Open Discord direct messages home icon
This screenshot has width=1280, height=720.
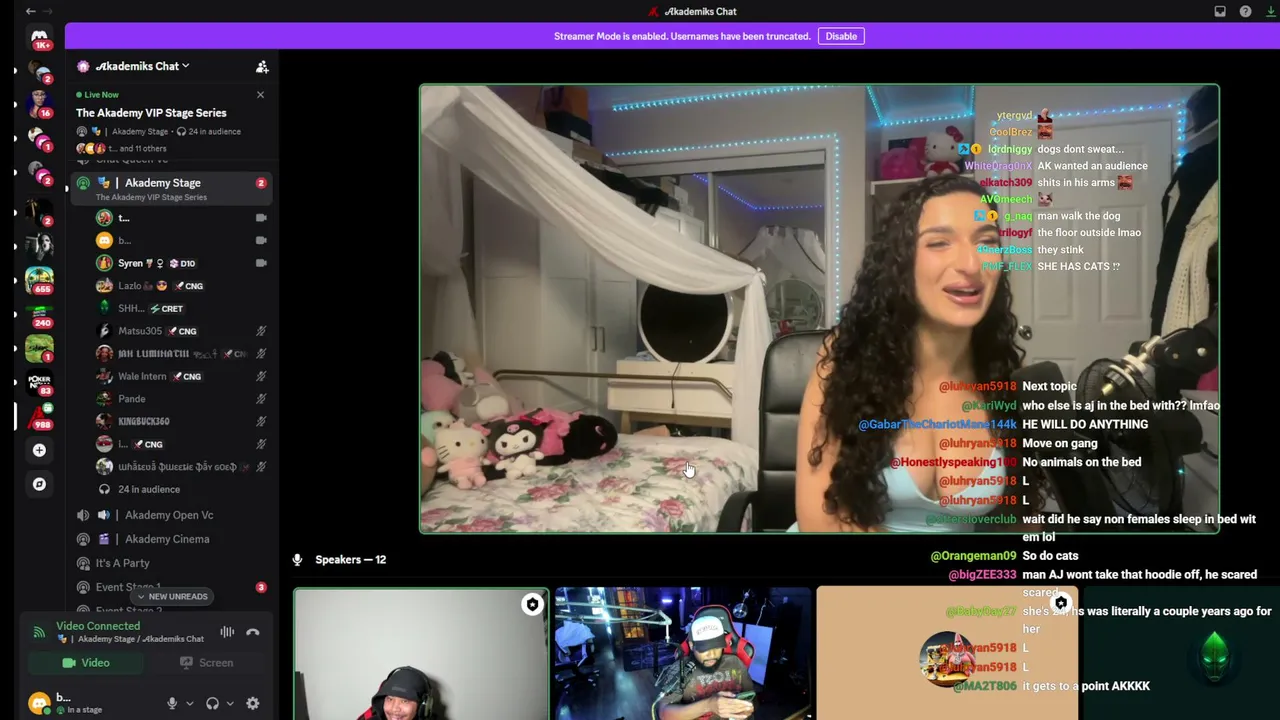[x=39, y=38]
